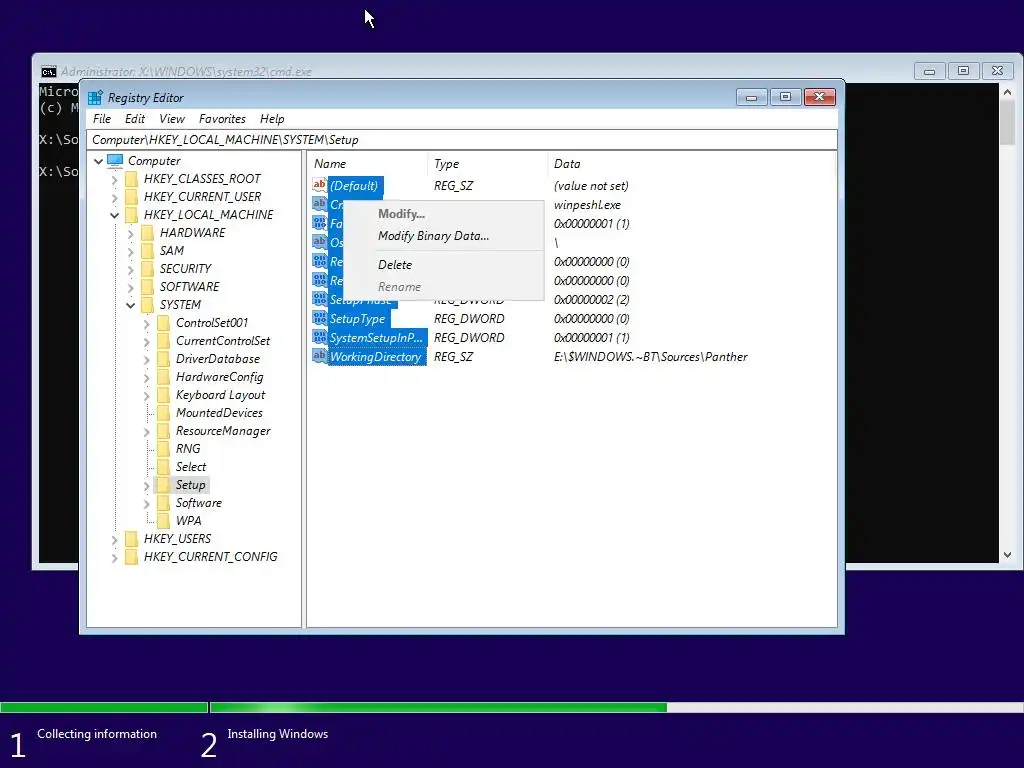Collapse the HKEY_LOCAL_MACHINE node

pyautogui.click(x=114, y=215)
